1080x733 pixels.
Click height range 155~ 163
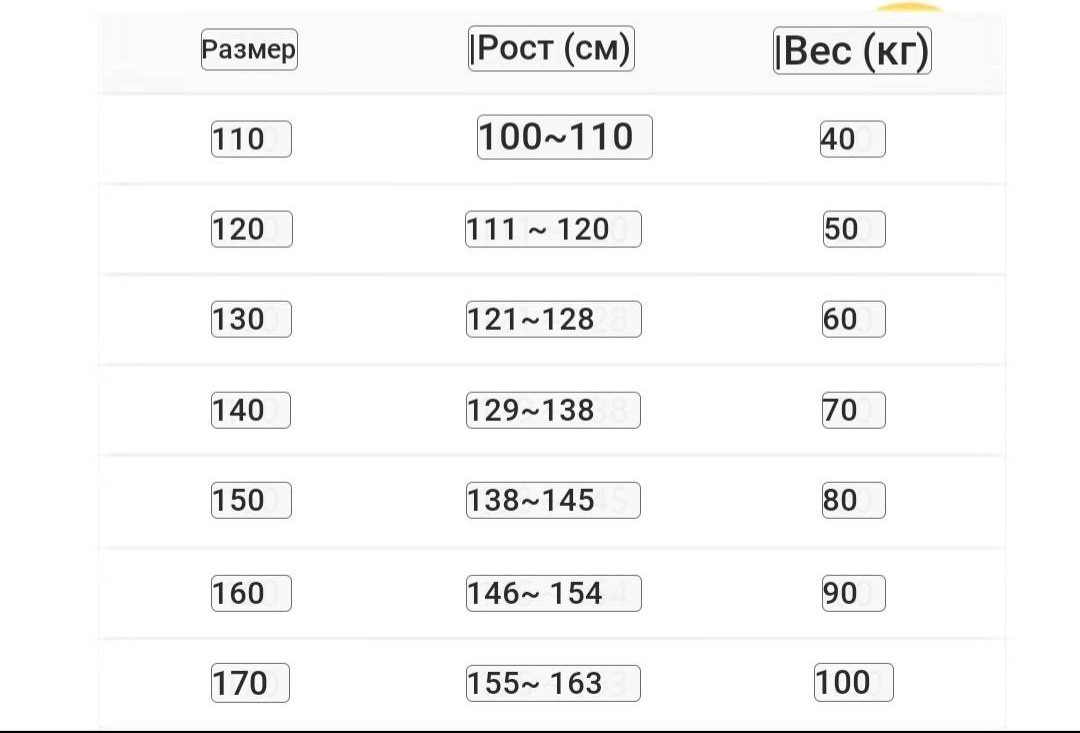click(553, 683)
